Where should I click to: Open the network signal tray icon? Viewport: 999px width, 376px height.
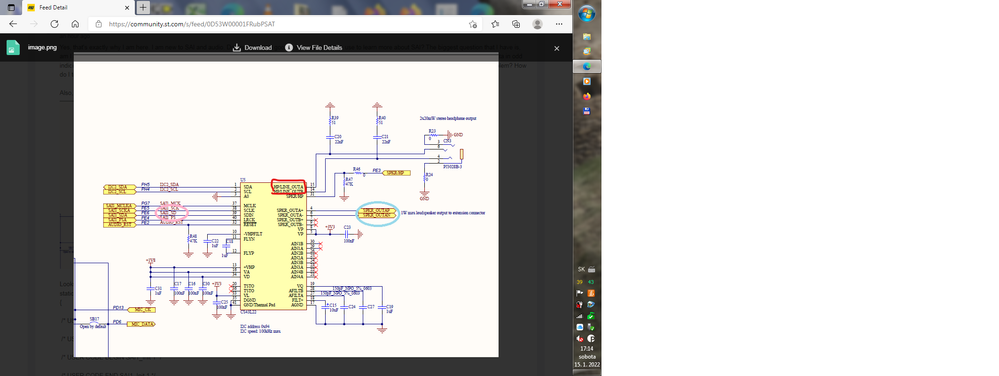[580, 316]
